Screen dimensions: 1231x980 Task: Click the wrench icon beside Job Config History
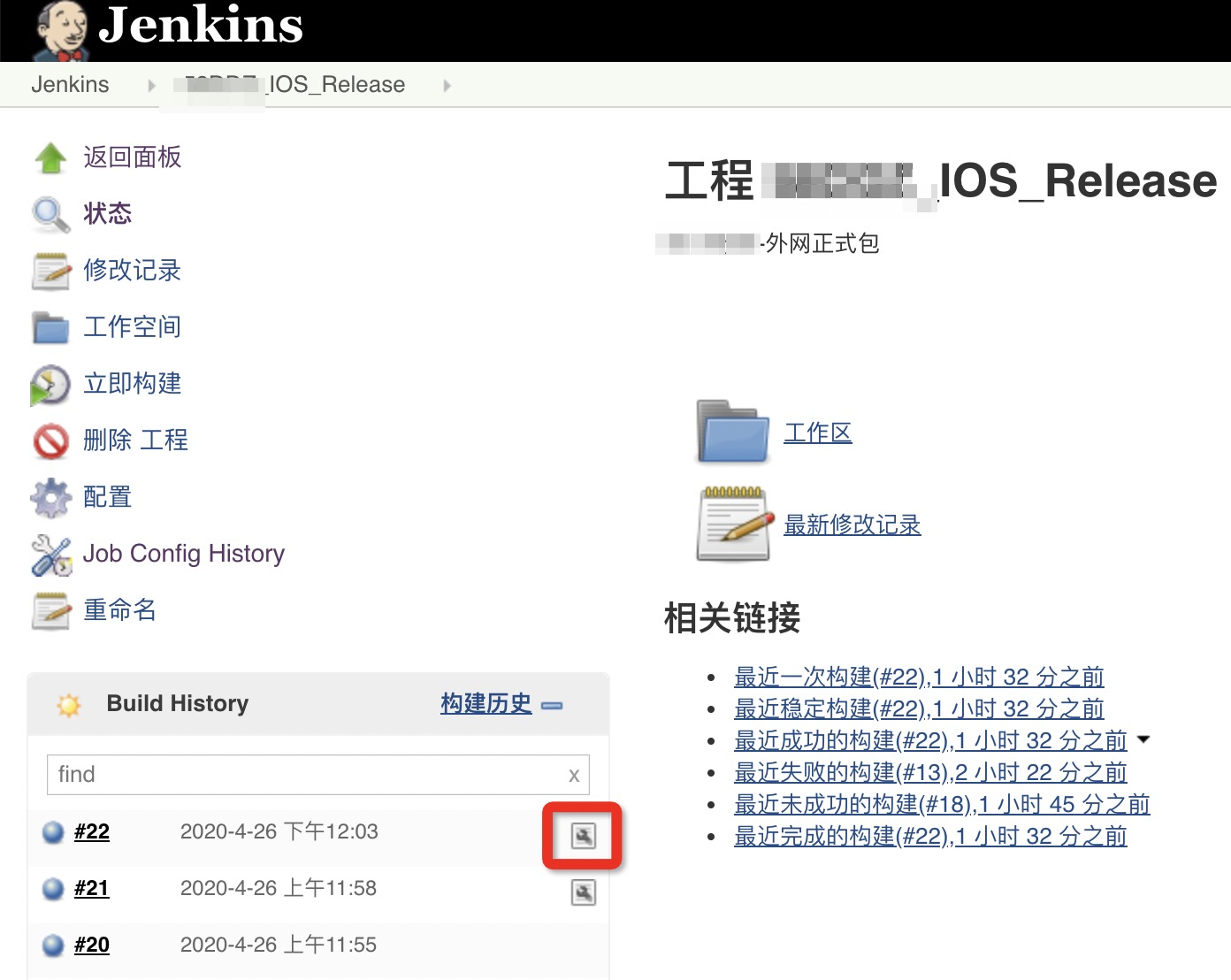click(x=51, y=555)
